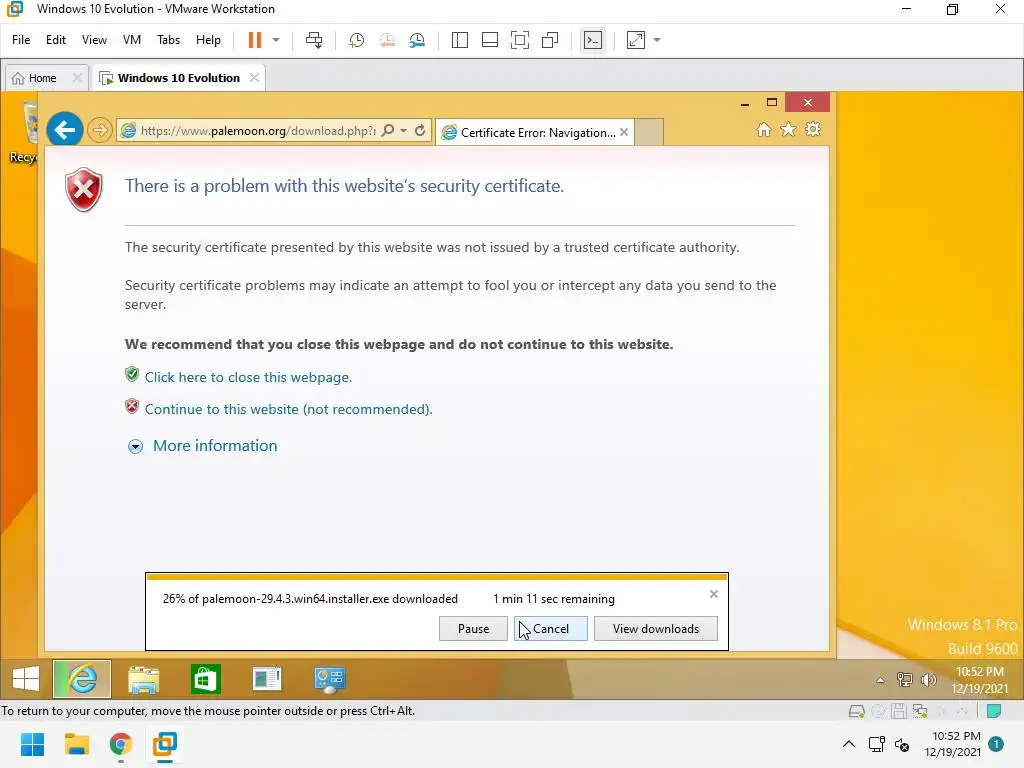
Task: Click the guest clock 10:52 PM
Action: (x=980, y=671)
